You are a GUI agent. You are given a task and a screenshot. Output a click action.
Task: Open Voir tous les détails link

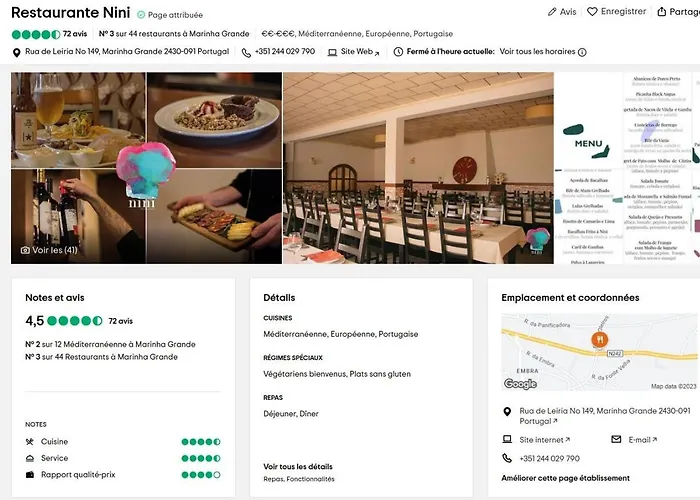point(298,466)
